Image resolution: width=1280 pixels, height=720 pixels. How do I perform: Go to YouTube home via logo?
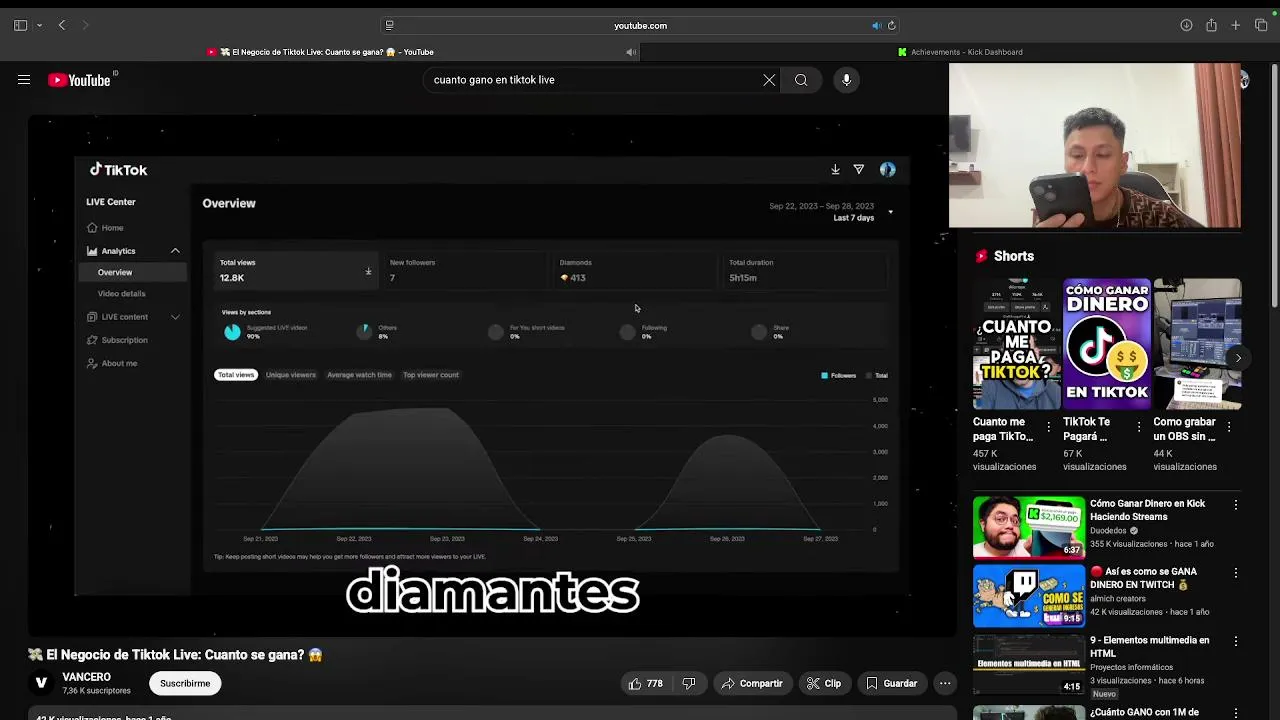[79, 80]
